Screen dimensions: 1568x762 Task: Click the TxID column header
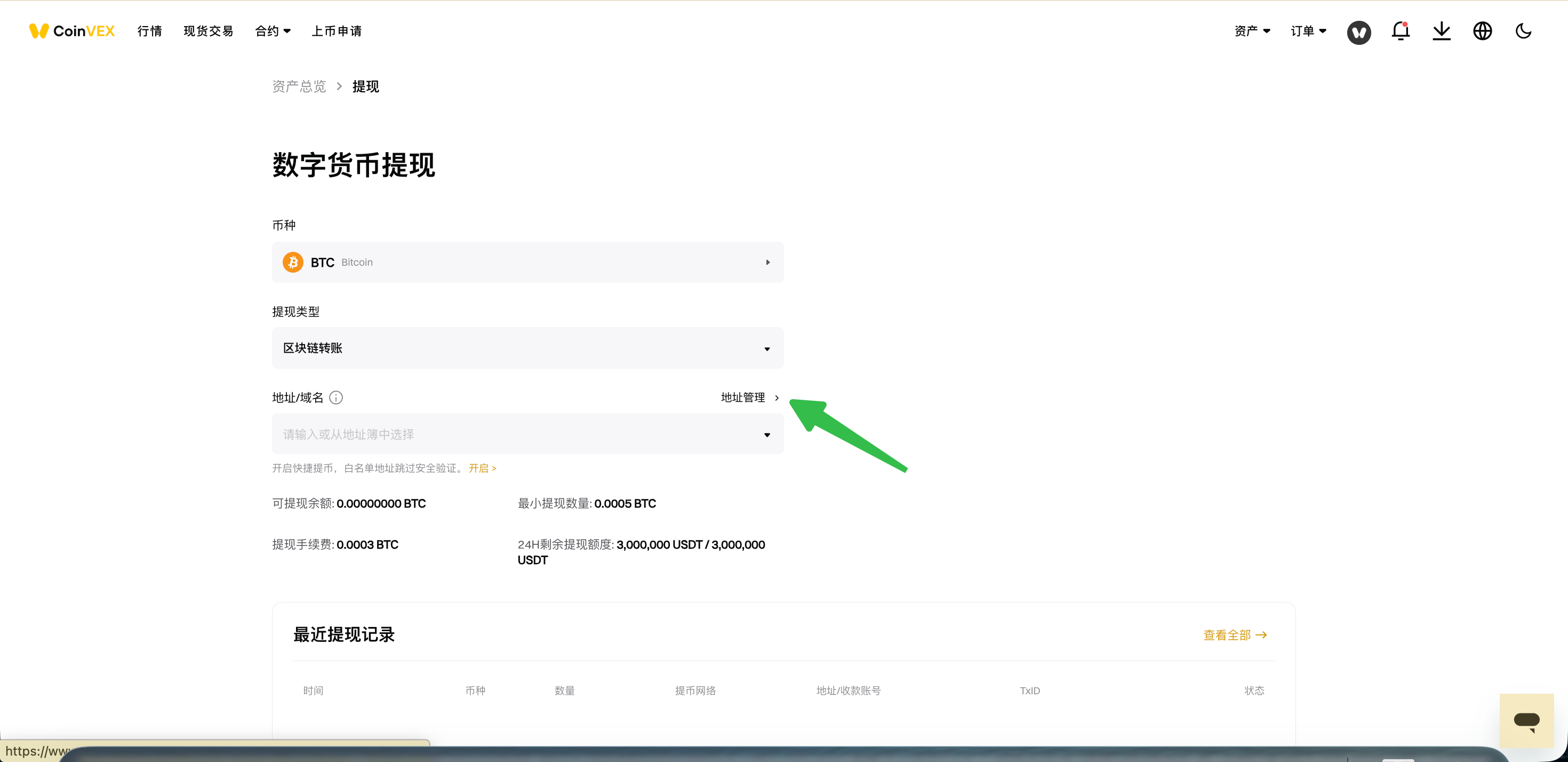pos(1030,690)
